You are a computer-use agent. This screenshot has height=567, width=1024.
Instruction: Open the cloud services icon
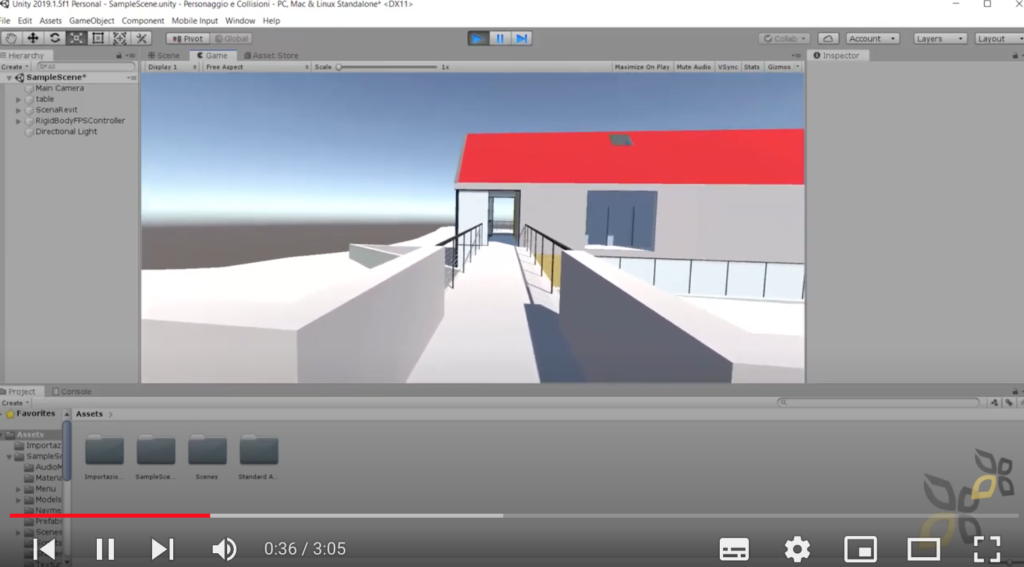[828, 39]
